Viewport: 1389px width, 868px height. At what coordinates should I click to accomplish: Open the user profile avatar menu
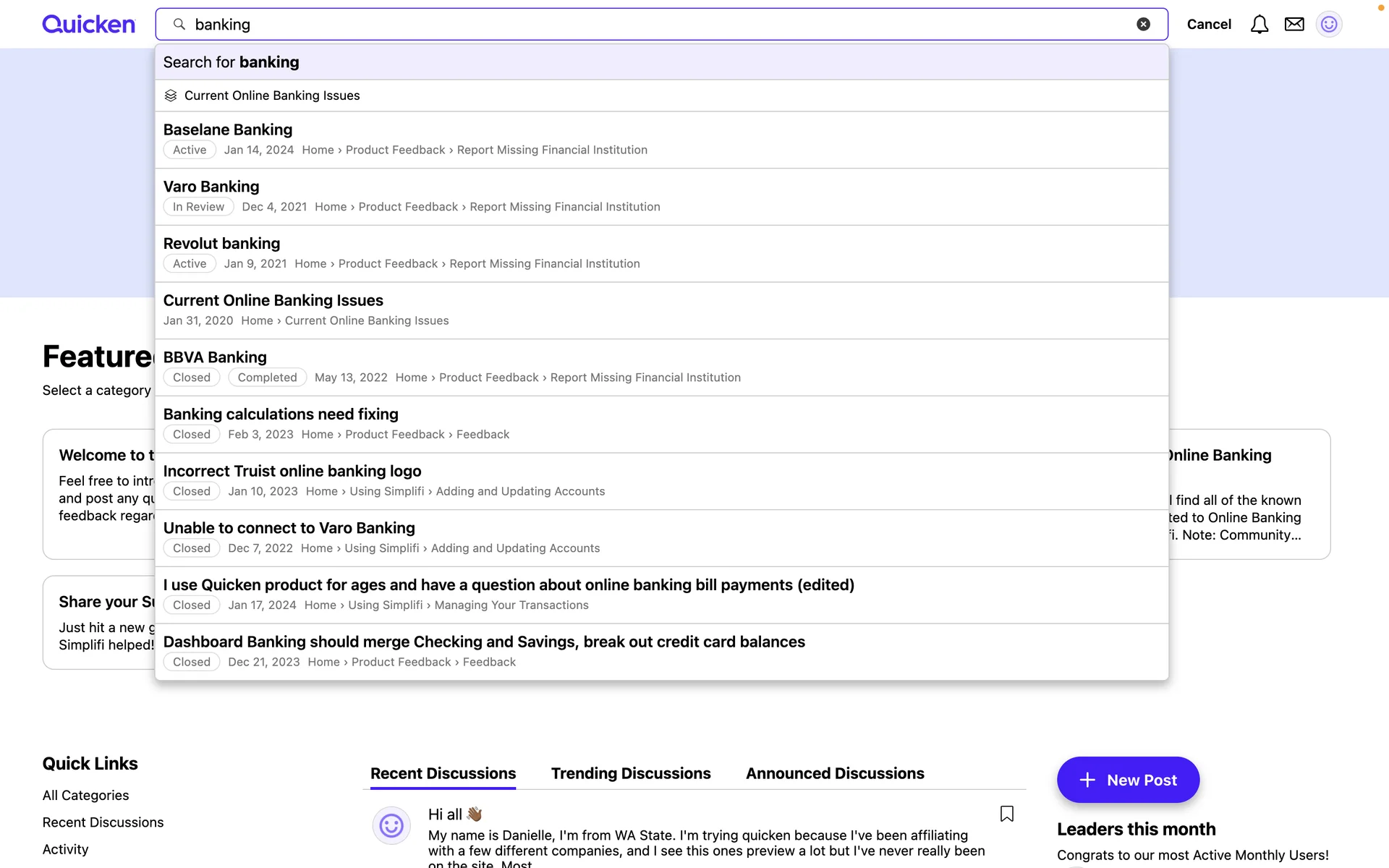click(1329, 25)
